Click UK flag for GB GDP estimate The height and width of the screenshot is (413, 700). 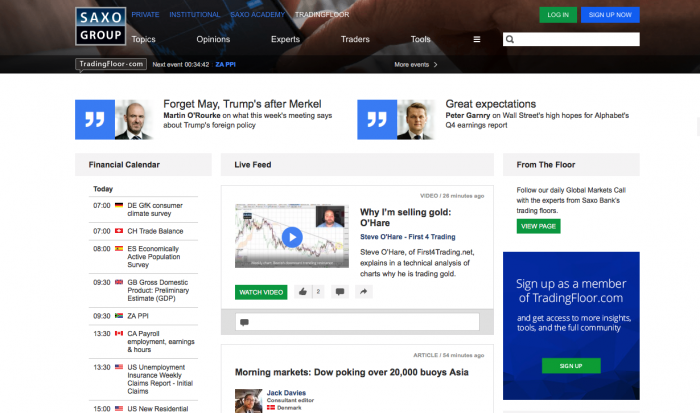point(119,282)
